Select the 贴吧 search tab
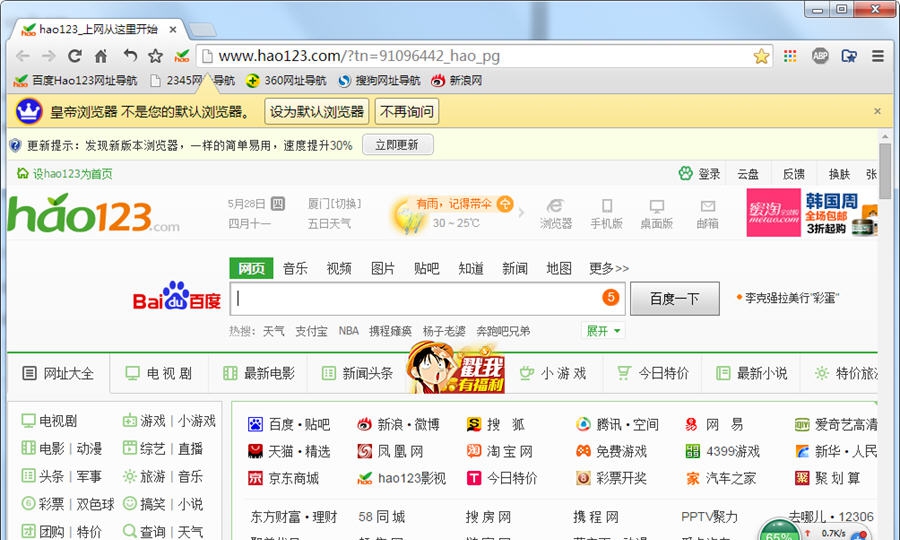The height and width of the screenshot is (540, 900). click(x=426, y=269)
